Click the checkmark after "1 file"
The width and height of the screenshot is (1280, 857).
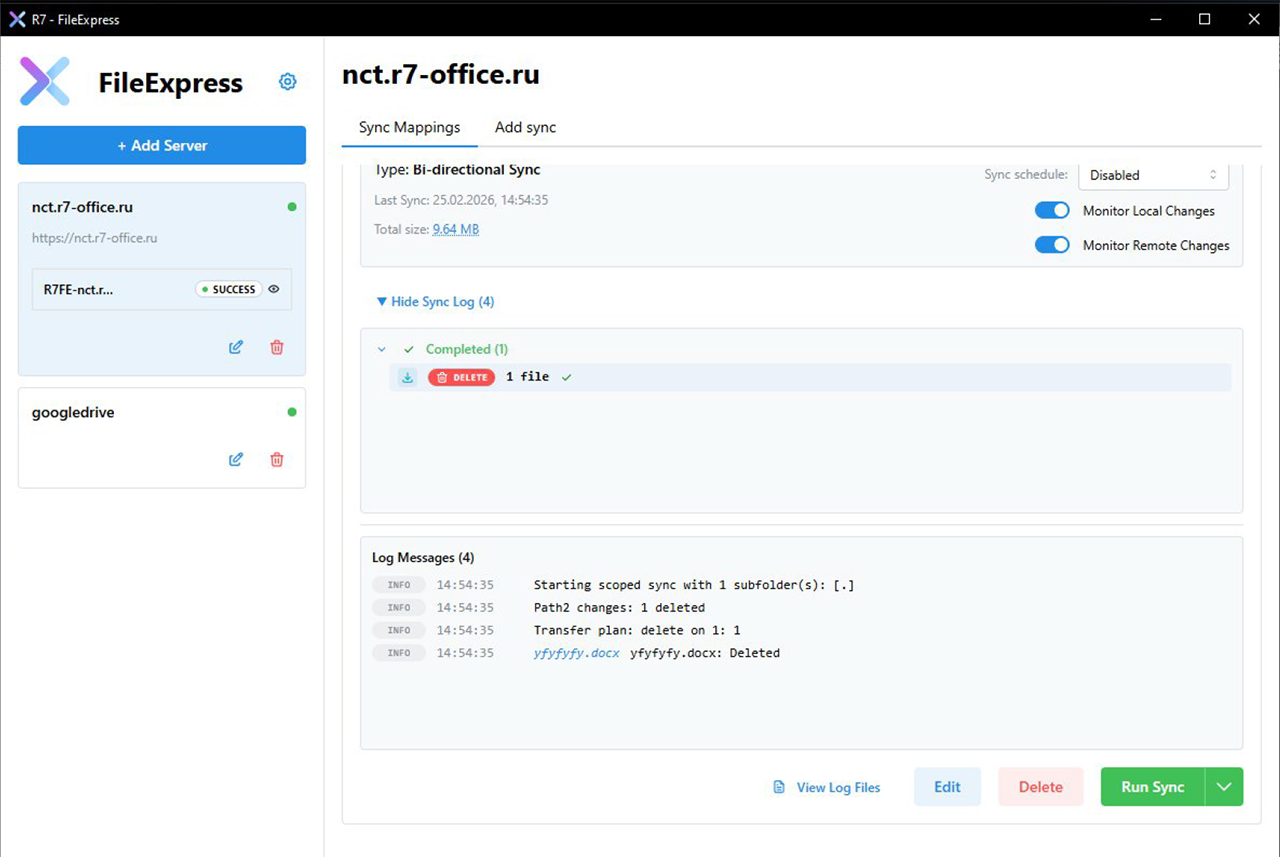[567, 377]
